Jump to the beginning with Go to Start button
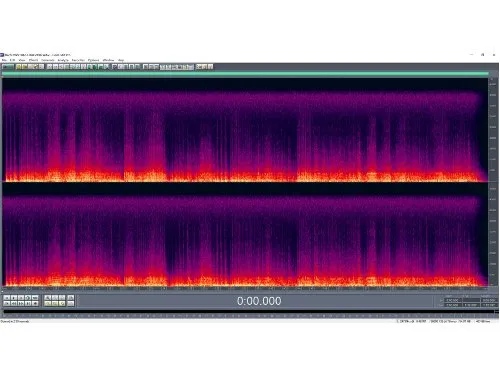Viewport: 500px width, 375px height. click(x=6, y=303)
